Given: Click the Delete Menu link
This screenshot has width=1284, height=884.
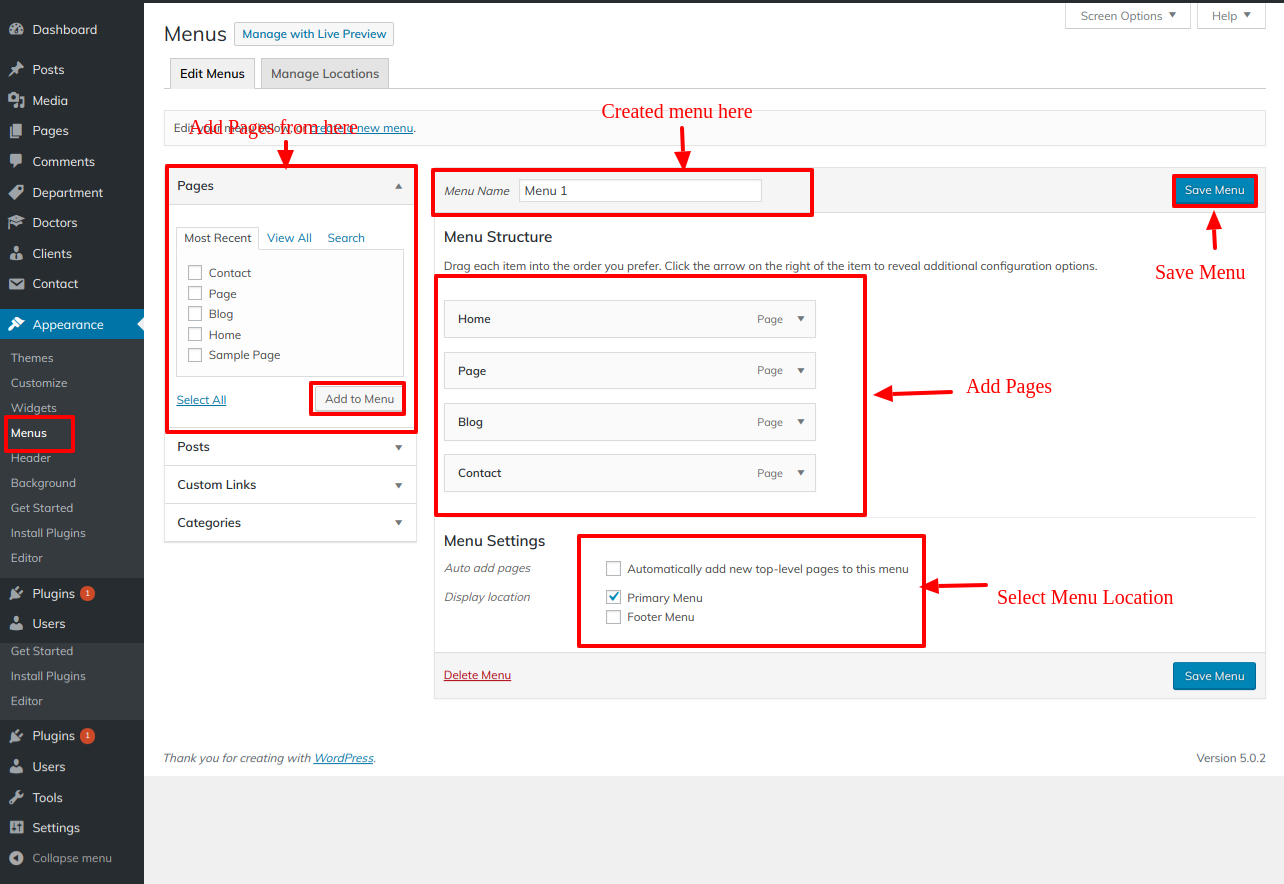Looking at the screenshot, I should 477,675.
